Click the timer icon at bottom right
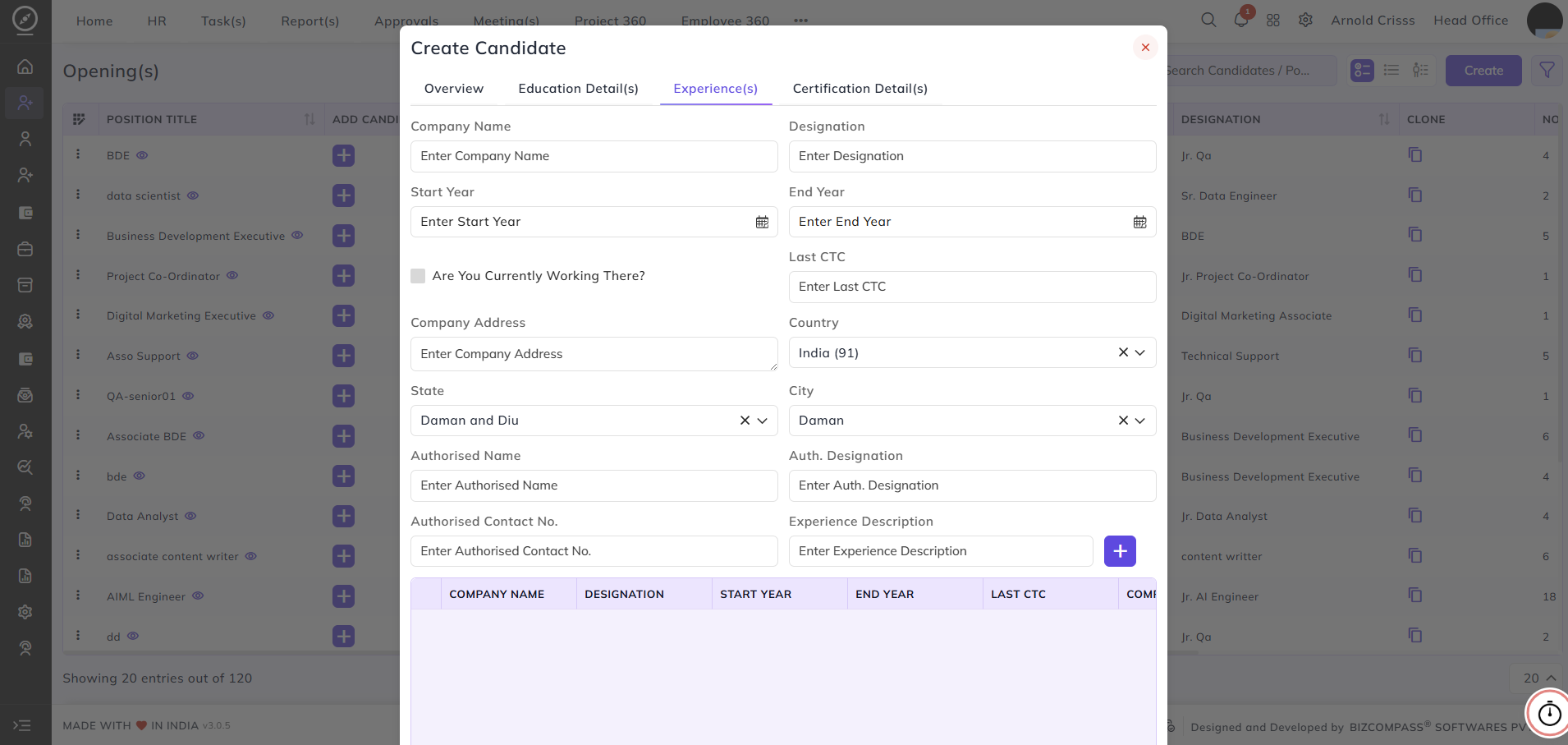 1549,714
